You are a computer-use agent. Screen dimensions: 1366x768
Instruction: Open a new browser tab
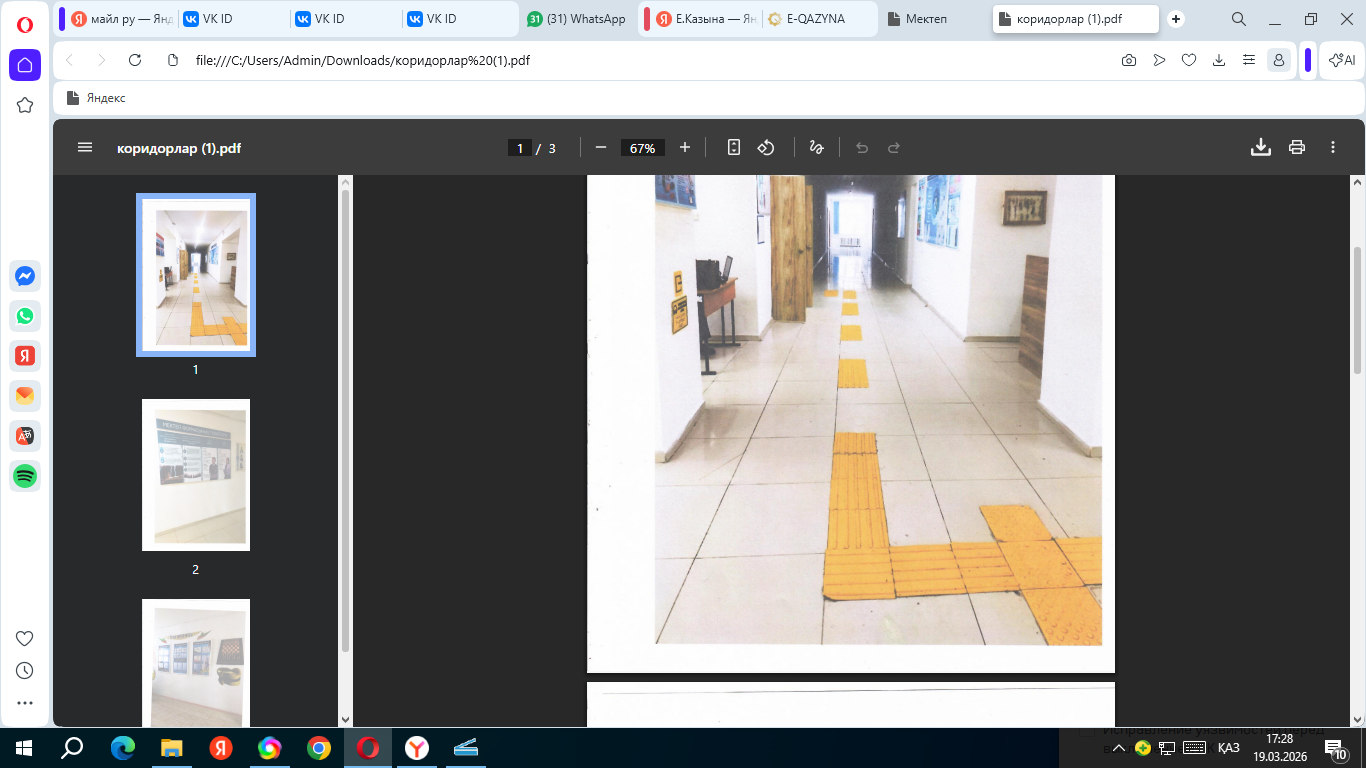(x=1176, y=19)
